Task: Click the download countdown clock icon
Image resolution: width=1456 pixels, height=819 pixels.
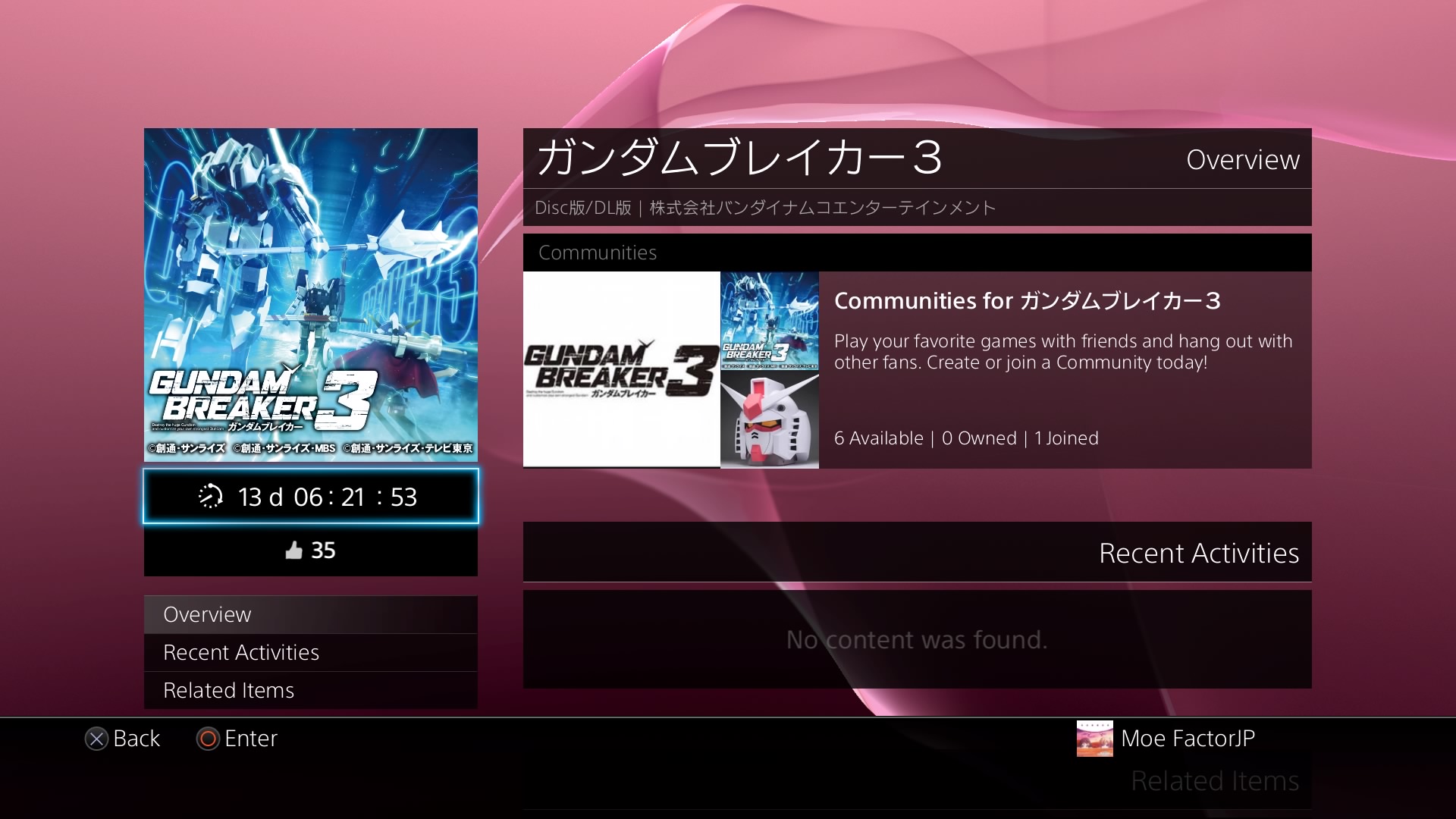Action: [x=210, y=497]
